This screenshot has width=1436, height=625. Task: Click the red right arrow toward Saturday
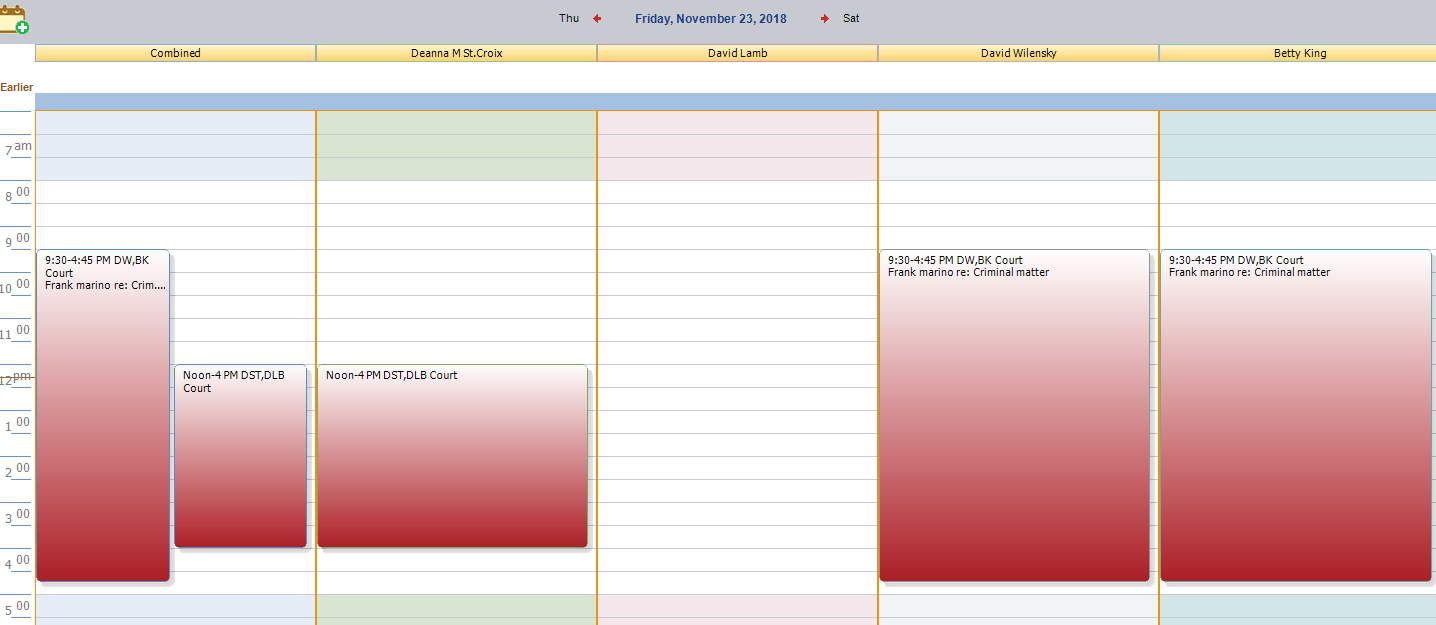(824, 17)
